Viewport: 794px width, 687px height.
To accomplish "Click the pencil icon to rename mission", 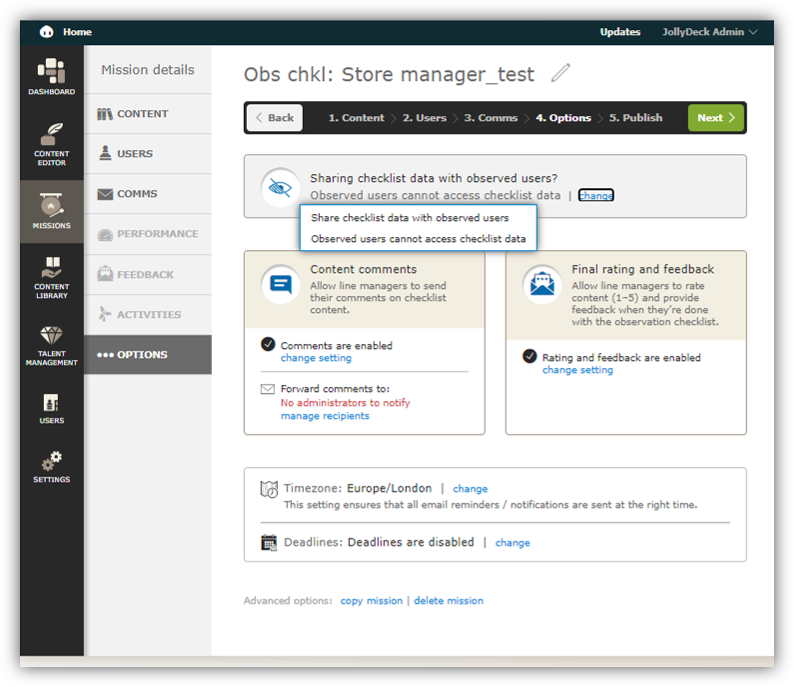I will [x=560, y=73].
